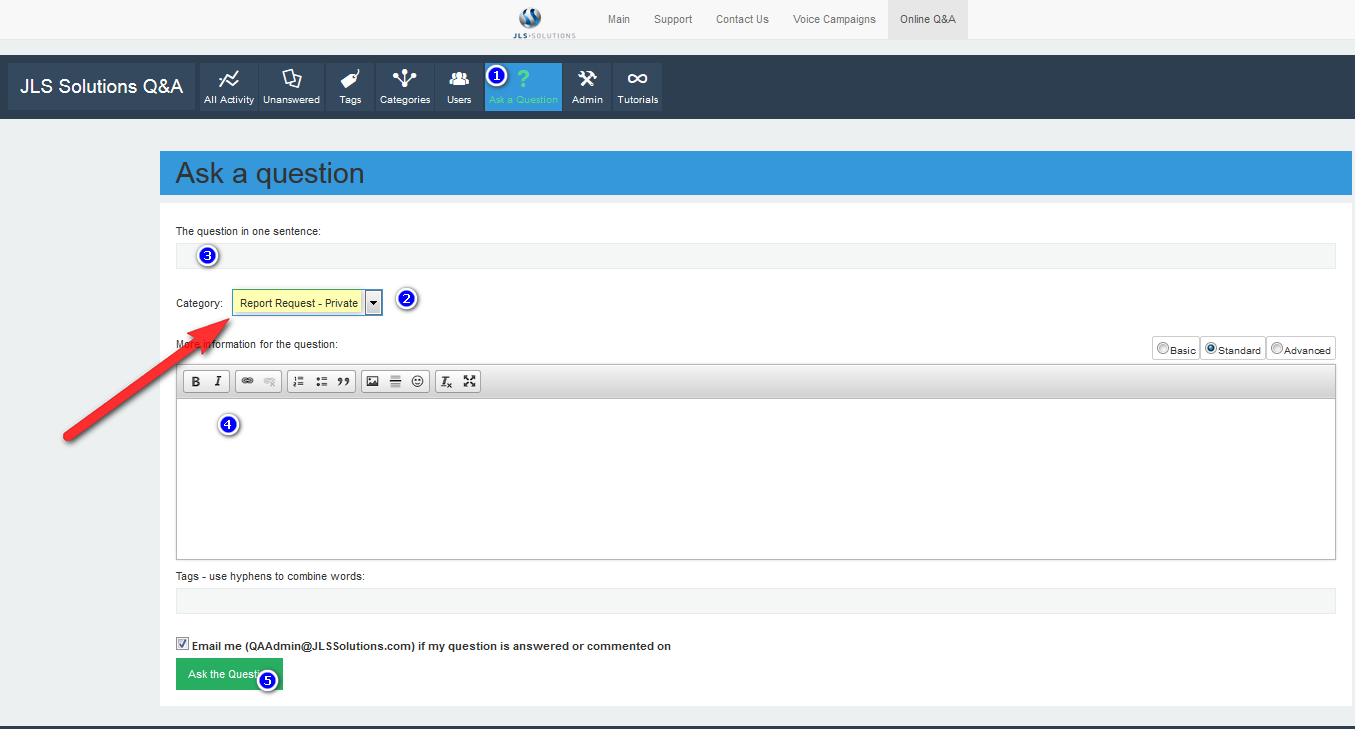Toggle bold formatting in editor

(196, 381)
